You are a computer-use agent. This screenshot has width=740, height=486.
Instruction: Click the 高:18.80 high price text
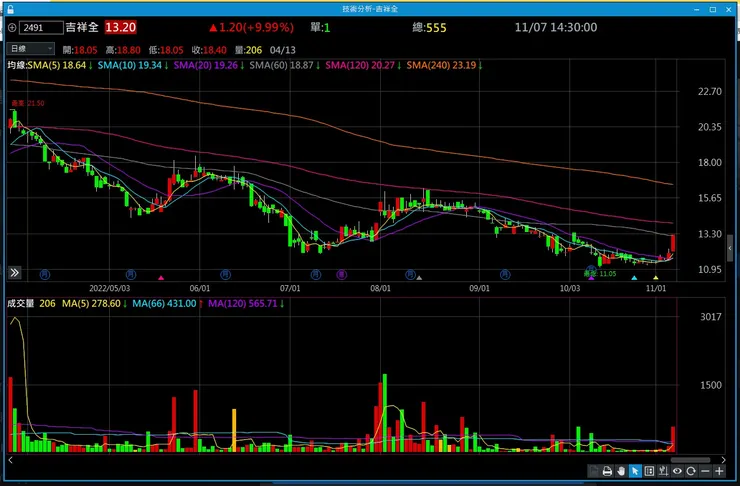[123, 50]
